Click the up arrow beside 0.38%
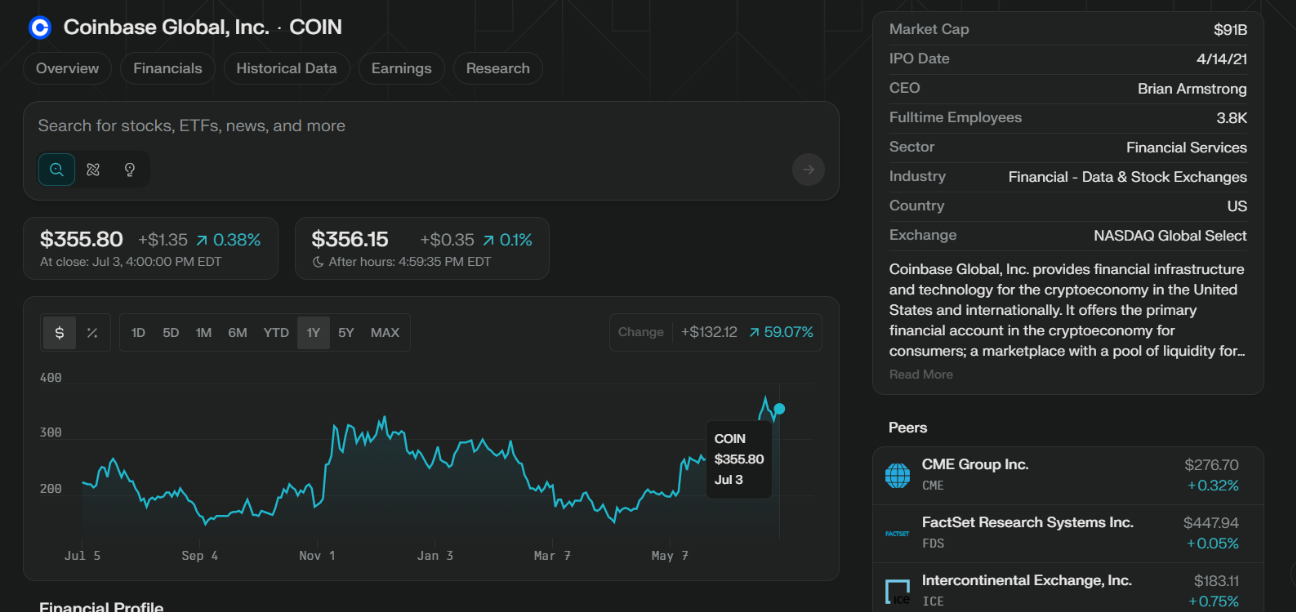This screenshot has height=612, width=1296. pos(202,240)
